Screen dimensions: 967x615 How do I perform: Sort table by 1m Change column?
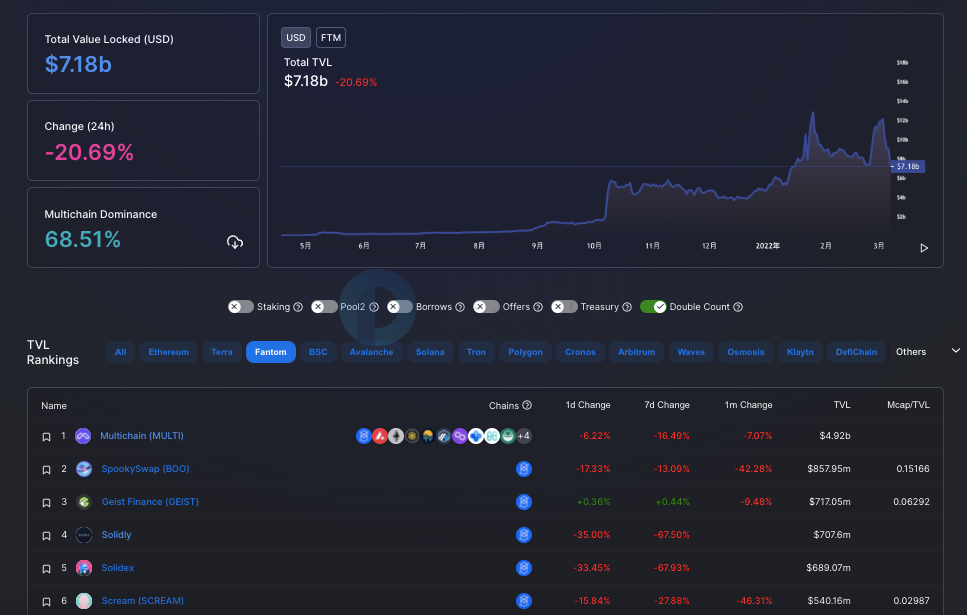(748, 405)
